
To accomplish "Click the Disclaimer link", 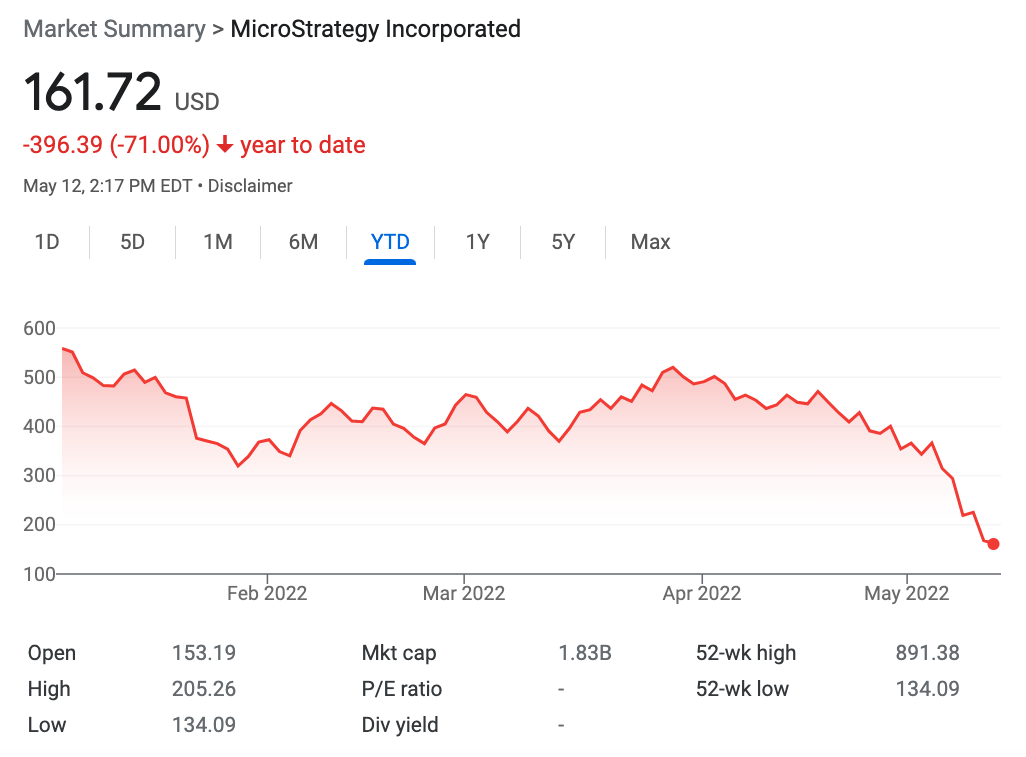I will coord(250,186).
